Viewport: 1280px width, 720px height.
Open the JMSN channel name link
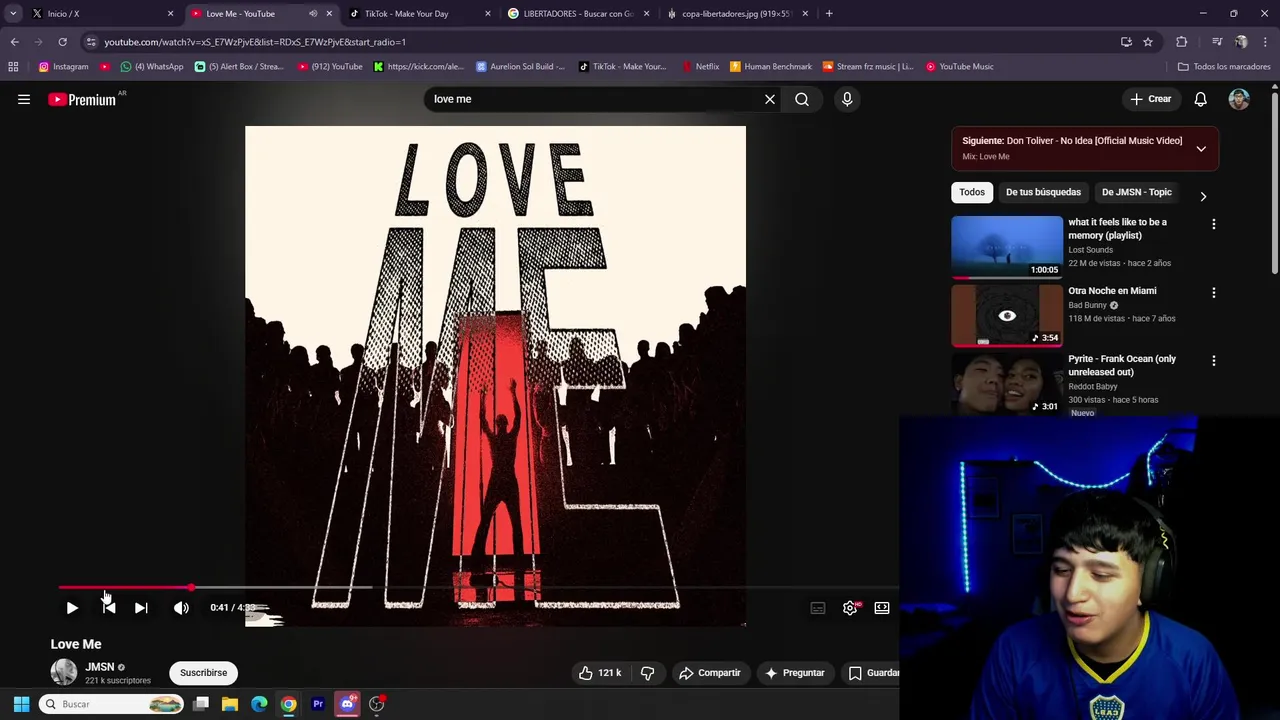(99, 667)
